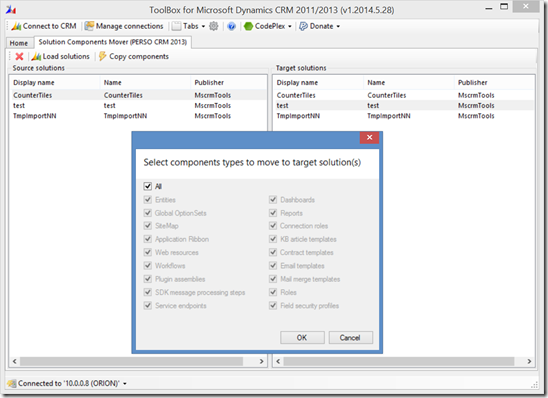Minimize the ToolBox window
The height and width of the screenshot is (398, 548).
point(489,8)
